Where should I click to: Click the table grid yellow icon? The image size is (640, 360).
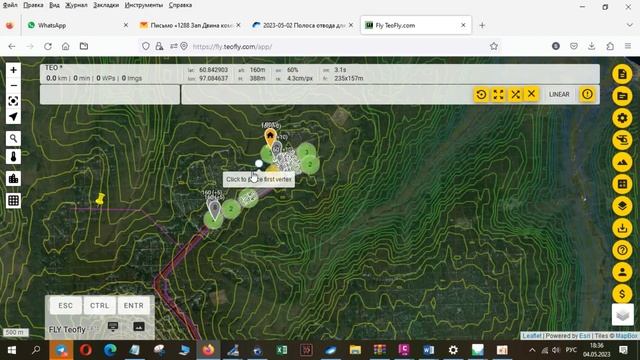coord(622,184)
